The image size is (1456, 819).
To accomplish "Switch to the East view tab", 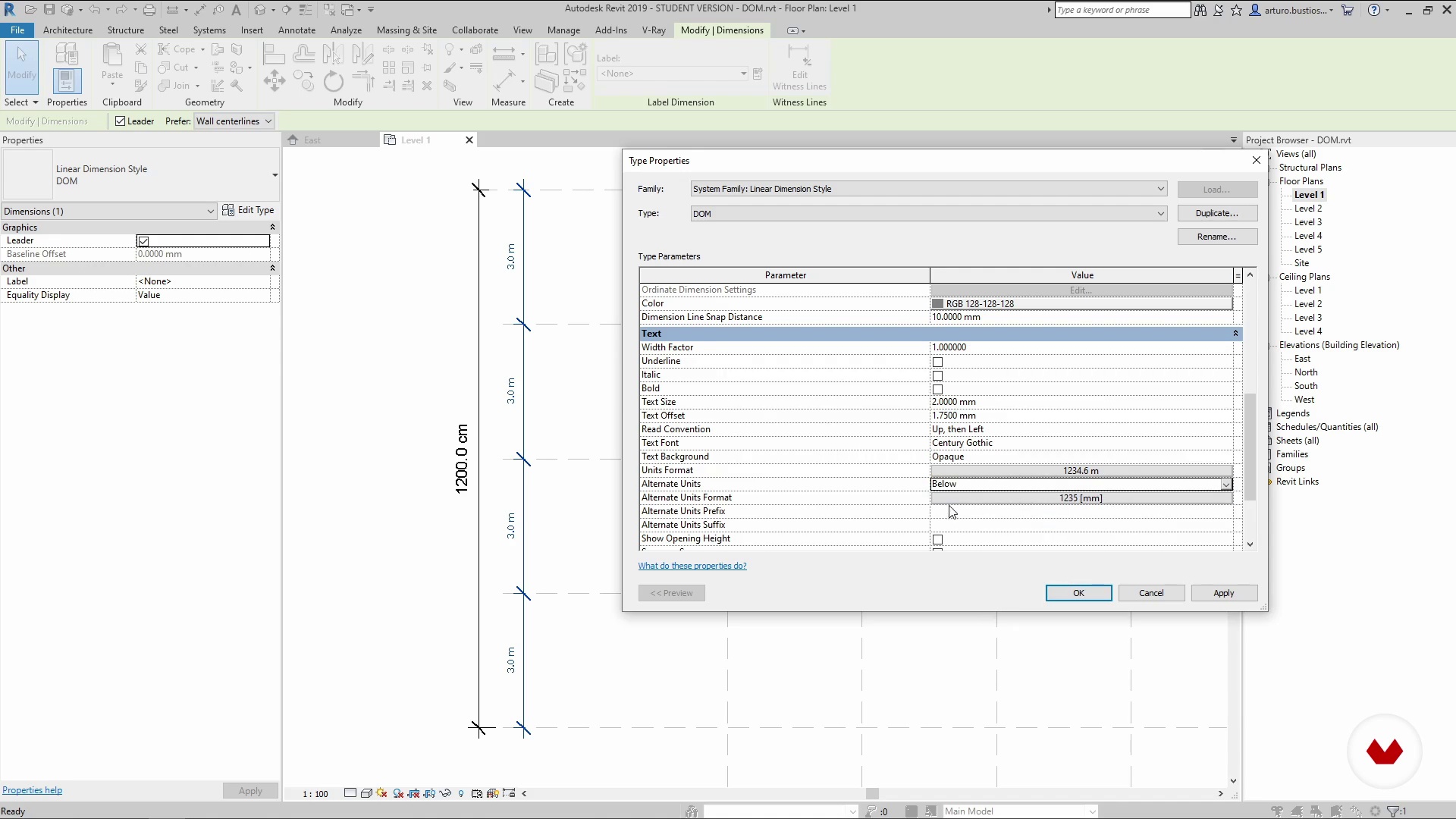I will [x=312, y=140].
